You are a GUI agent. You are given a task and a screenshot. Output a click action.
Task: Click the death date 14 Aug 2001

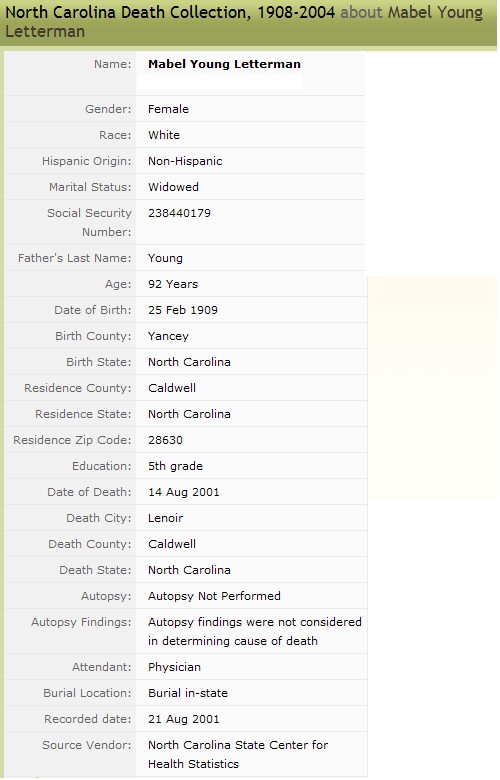(184, 492)
